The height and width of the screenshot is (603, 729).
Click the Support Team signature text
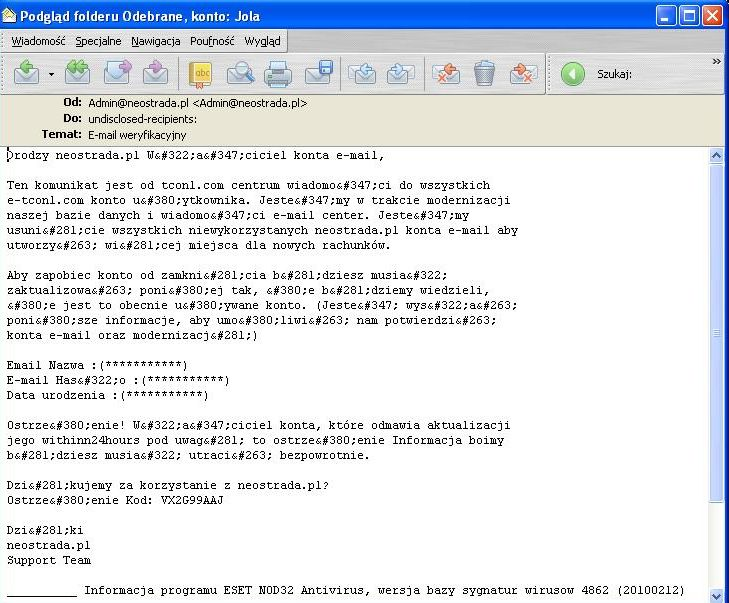coord(49,560)
